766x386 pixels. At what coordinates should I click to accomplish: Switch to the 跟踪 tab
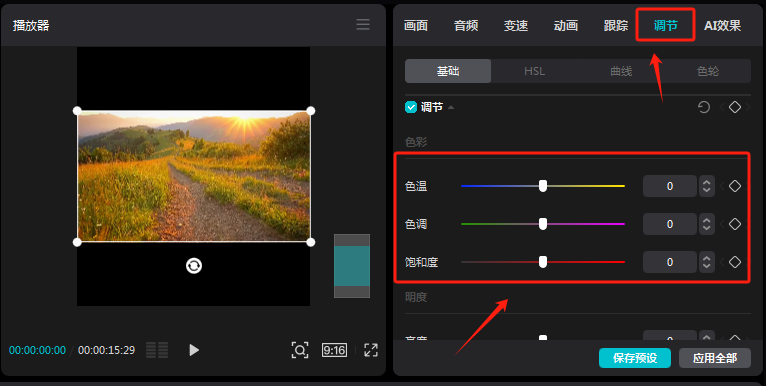coord(616,25)
